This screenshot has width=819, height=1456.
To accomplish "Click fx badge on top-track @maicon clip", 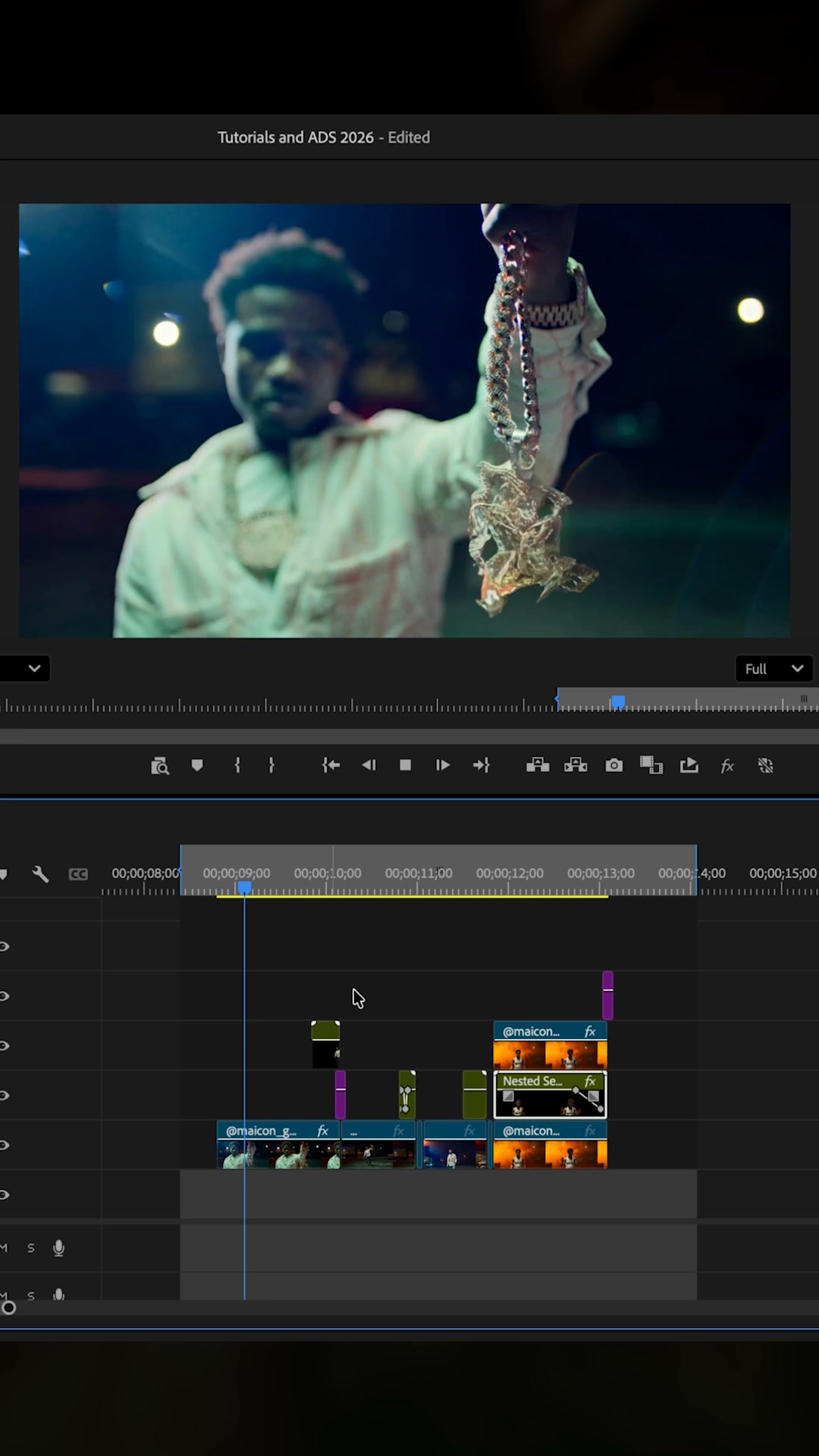I will (x=590, y=1031).
